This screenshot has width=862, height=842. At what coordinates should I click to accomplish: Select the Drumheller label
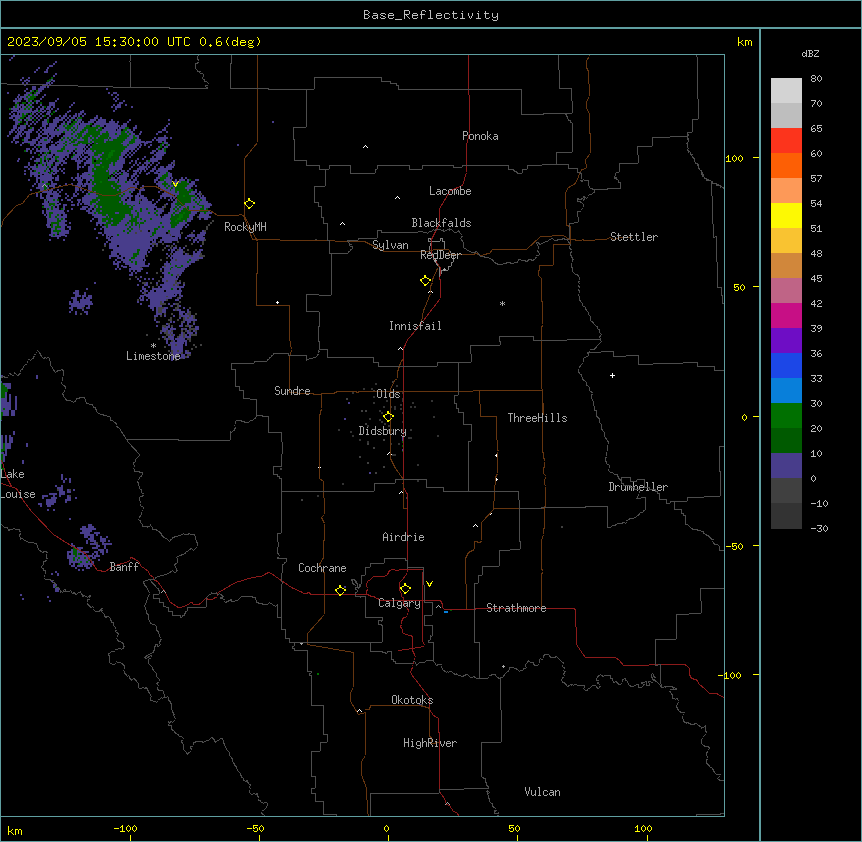point(638,487)
